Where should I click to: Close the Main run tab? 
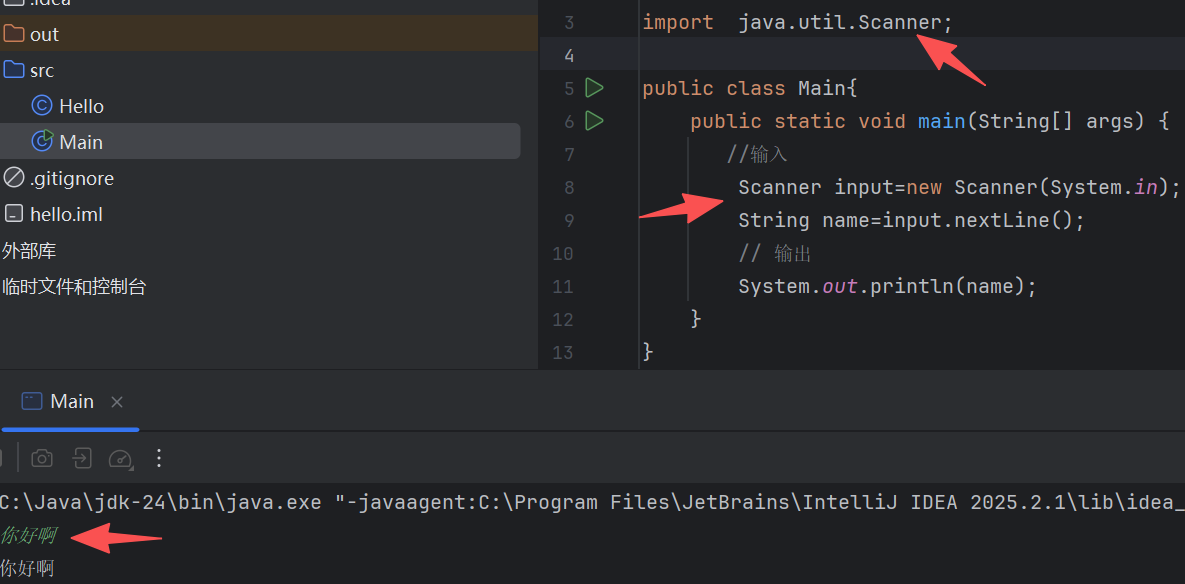point(117,402)
